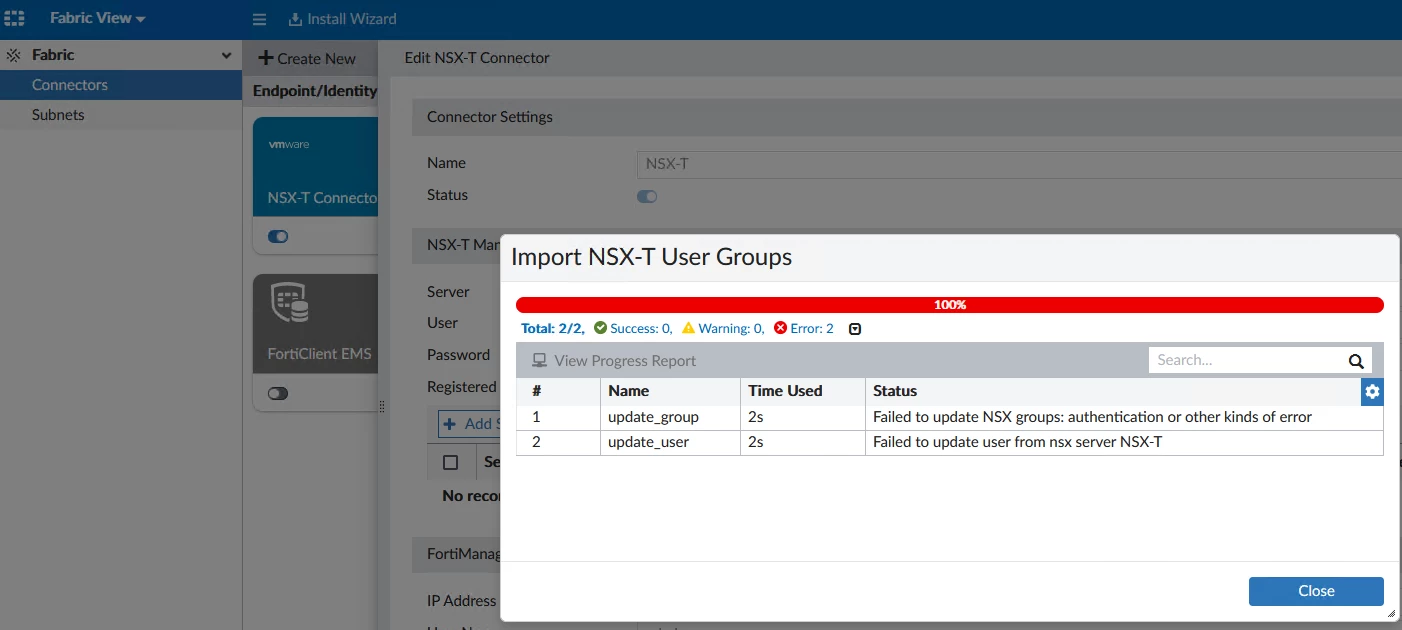This screenshot has height=630, width=1402.
Task: Toggle the FortiClient EMS card switch
Action: [x=278, y=393]
